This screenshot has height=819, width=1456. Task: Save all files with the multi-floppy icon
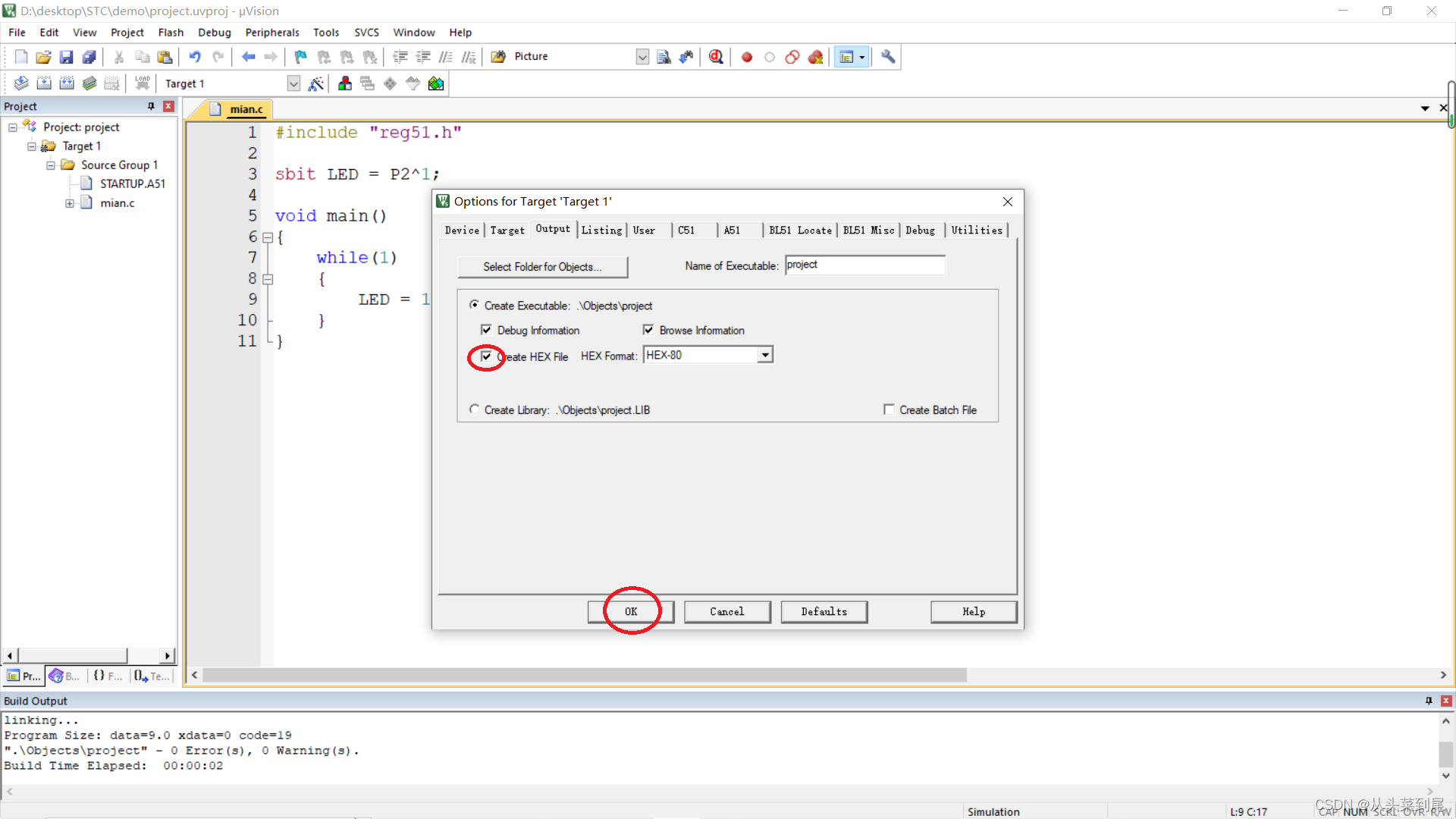tap(89, 57)
